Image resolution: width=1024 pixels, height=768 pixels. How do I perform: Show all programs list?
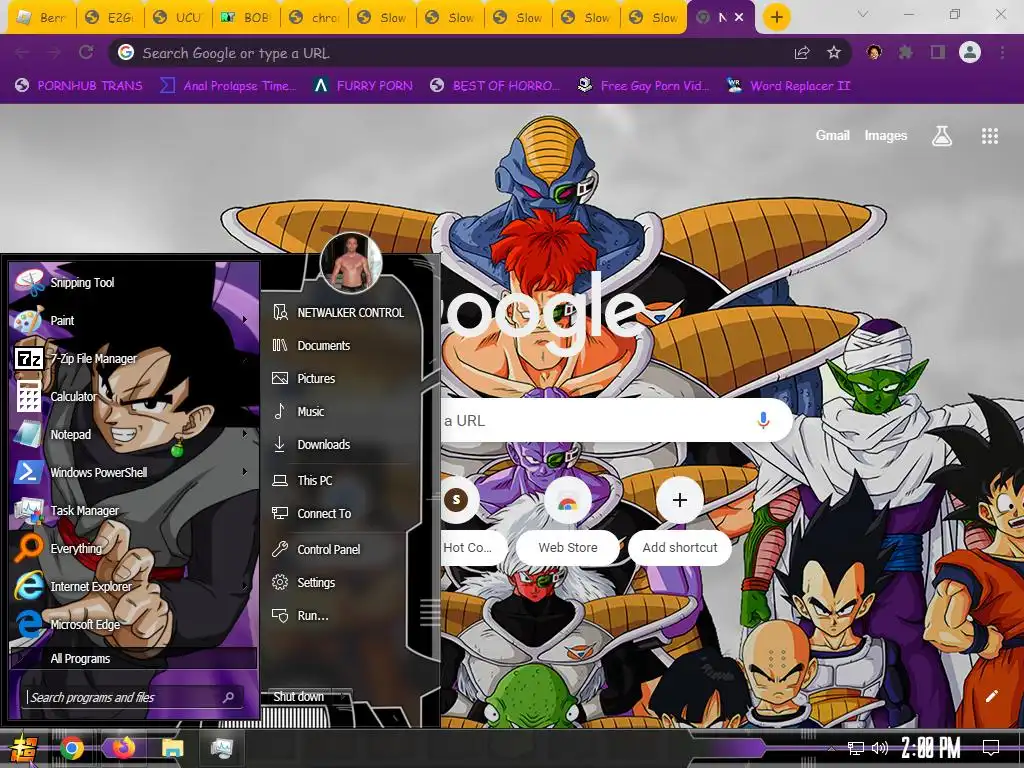tap(133, 659)
